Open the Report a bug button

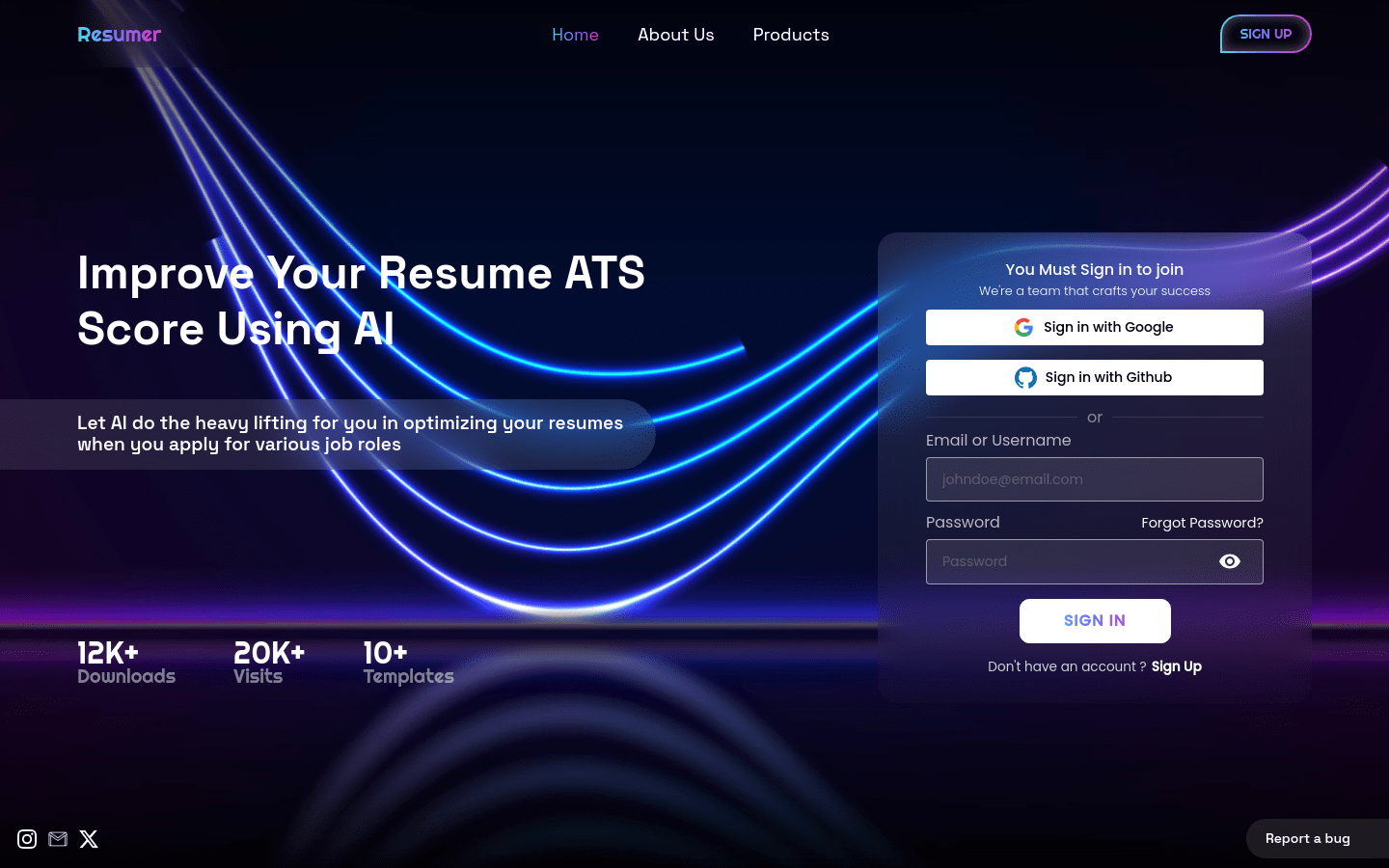pos(1307,839)
